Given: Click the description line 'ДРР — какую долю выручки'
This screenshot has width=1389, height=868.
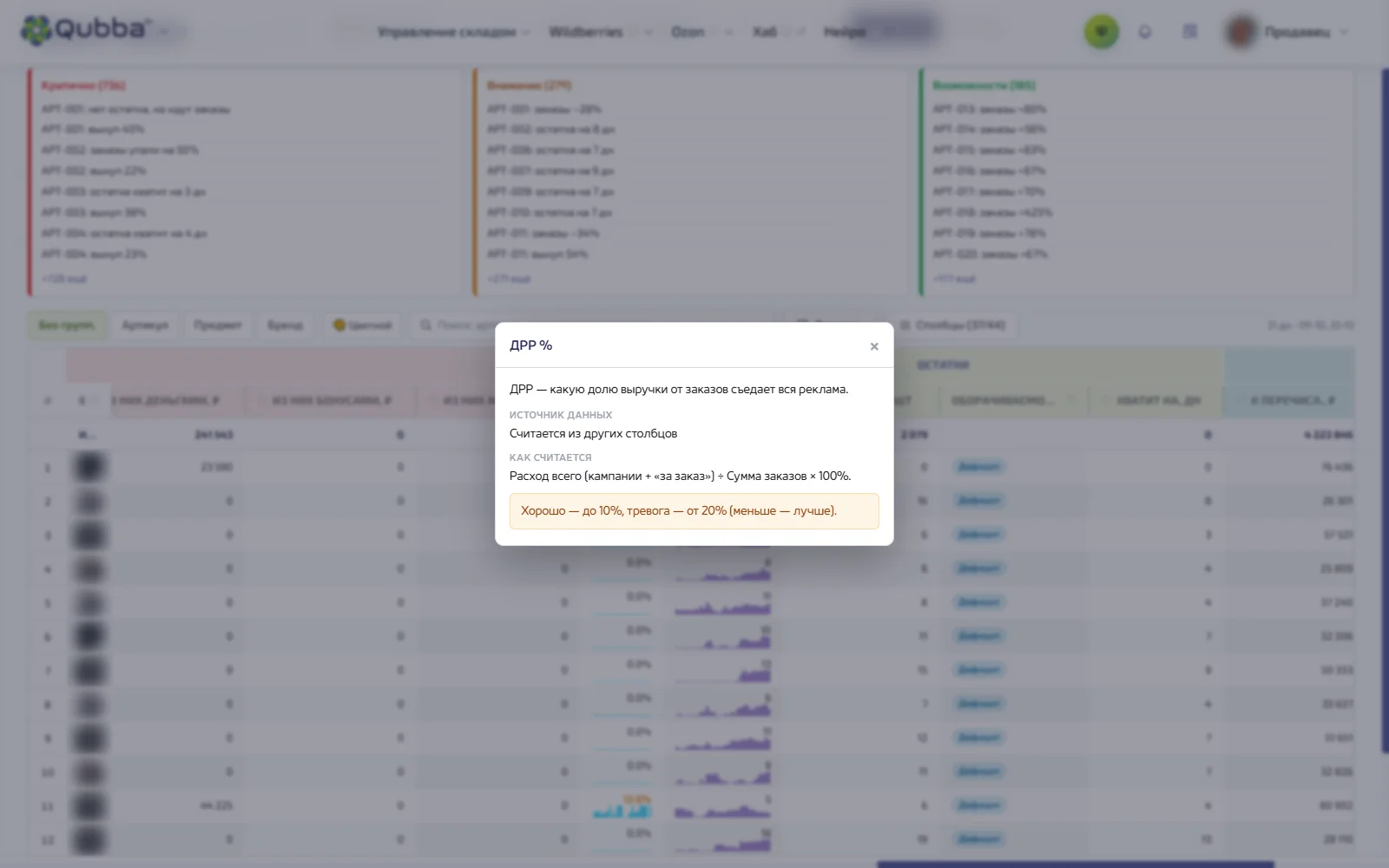Looking at the screenshot, I should pyautogui.click(x=679, y=389).
